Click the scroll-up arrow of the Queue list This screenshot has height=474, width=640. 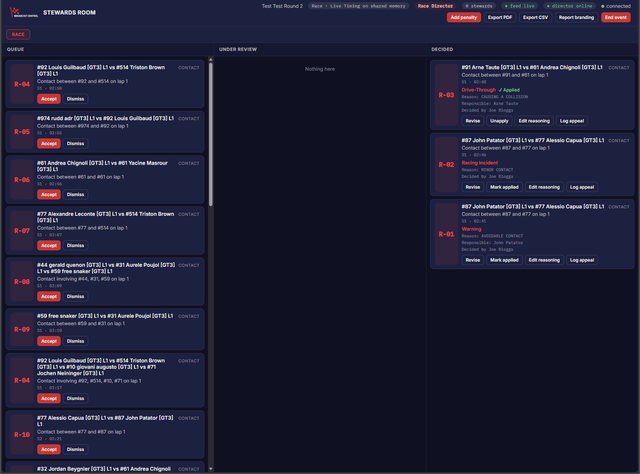pyautogui.click(x=211, y=60)
